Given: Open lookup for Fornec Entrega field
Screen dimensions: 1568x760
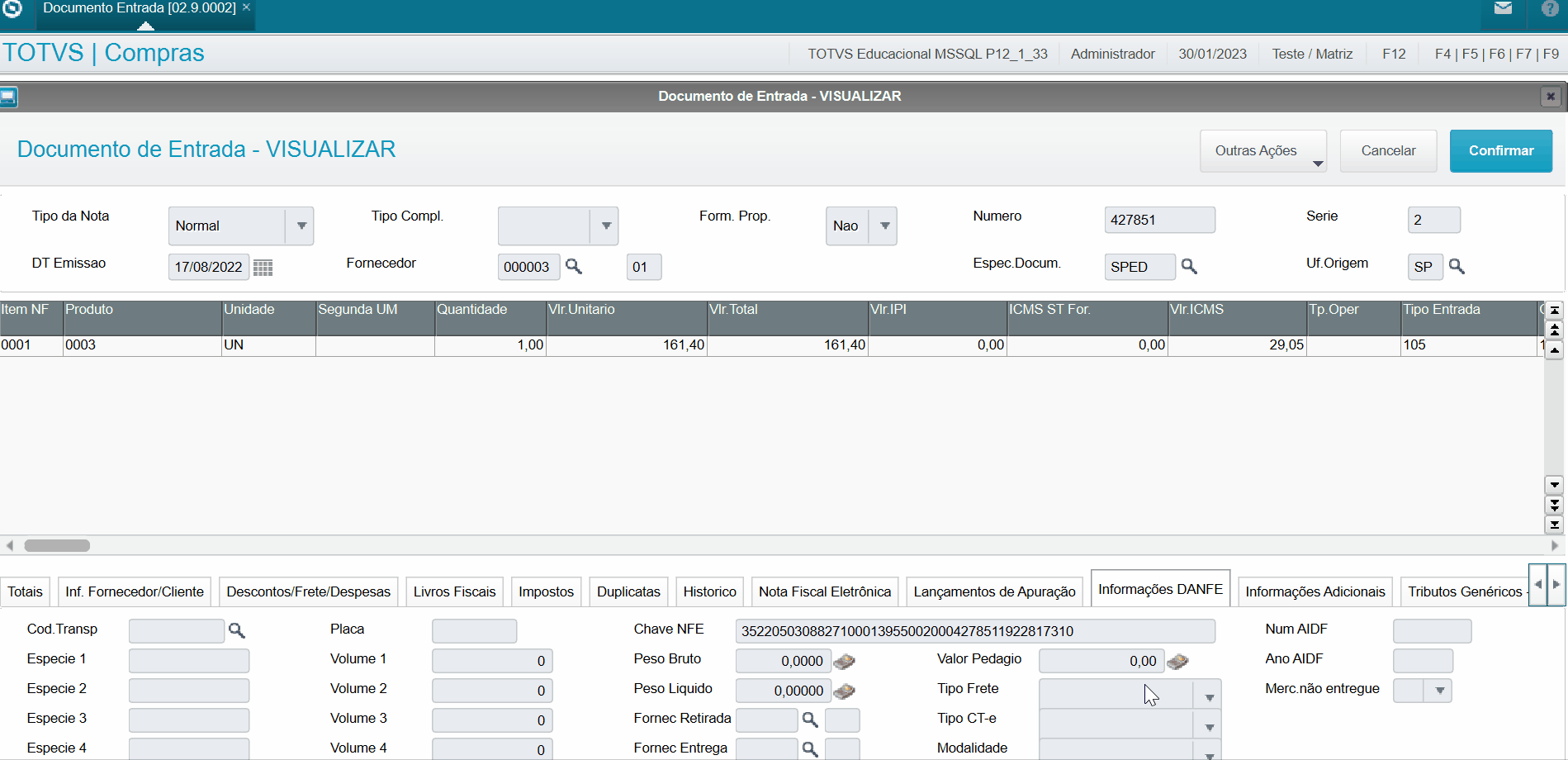Looking at the screenshot, I should [810, 749].
